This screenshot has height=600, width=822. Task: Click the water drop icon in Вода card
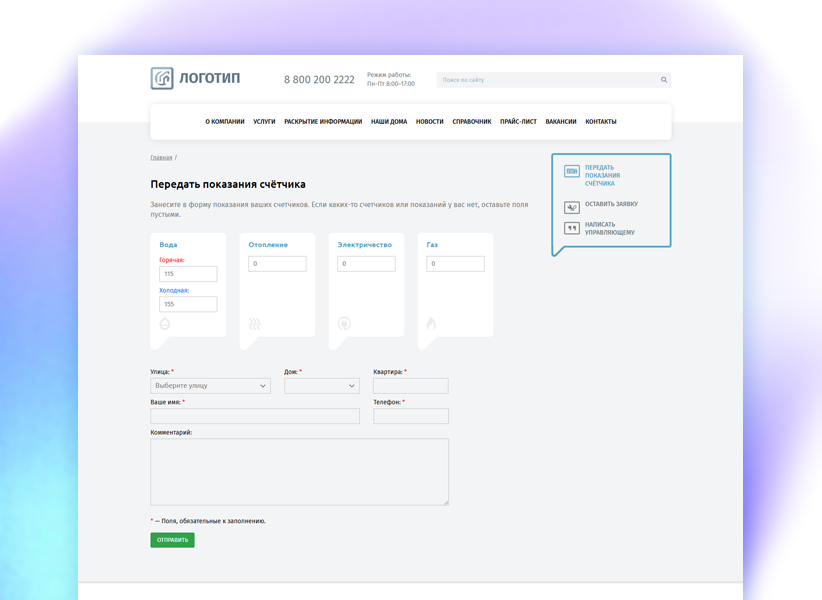(165, 324)
